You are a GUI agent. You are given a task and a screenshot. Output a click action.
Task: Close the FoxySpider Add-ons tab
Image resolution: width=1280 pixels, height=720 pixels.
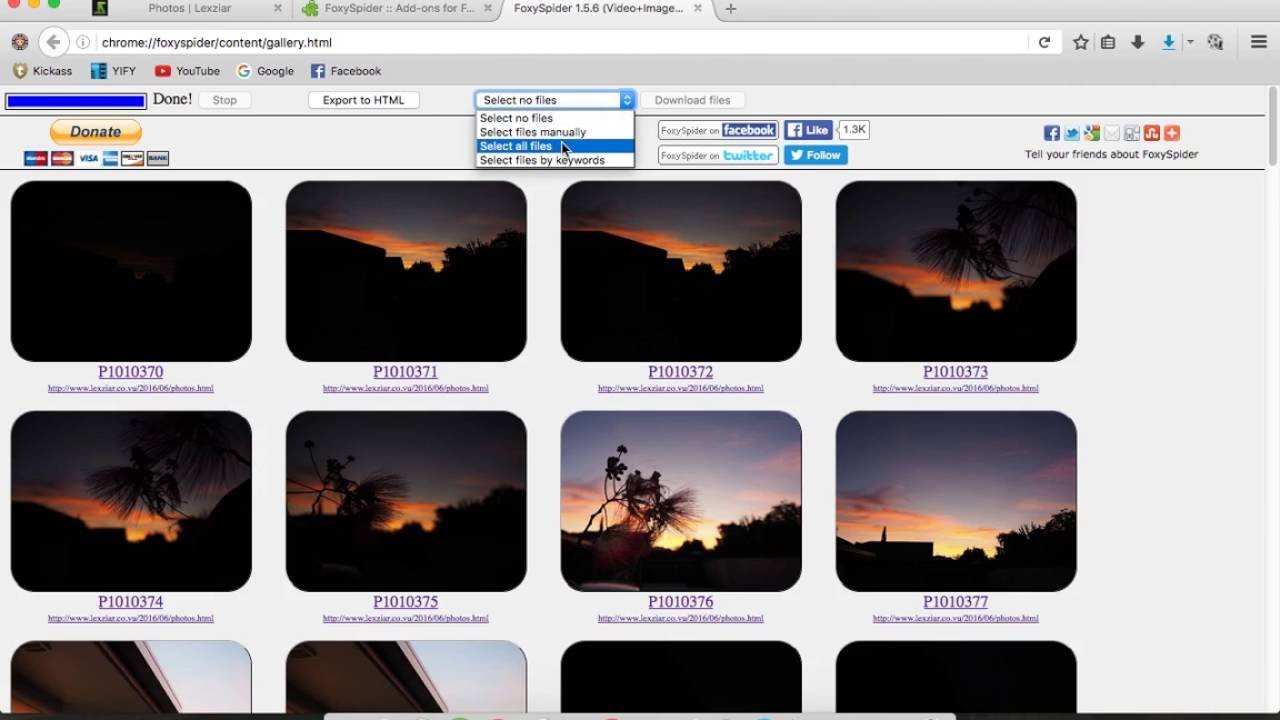[x=487, y=9]
